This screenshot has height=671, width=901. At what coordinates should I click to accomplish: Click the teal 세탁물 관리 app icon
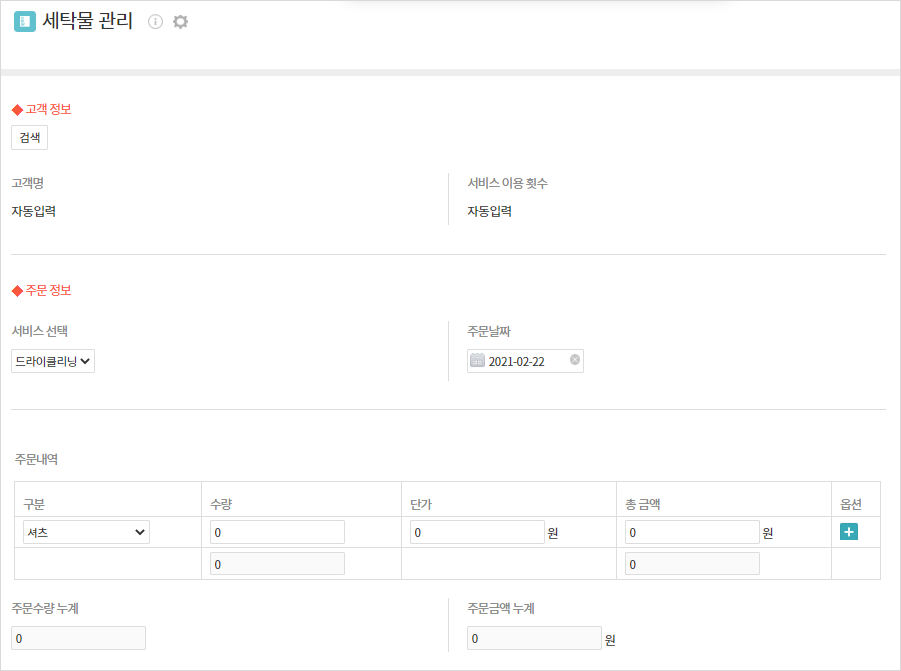pos(25,22)
